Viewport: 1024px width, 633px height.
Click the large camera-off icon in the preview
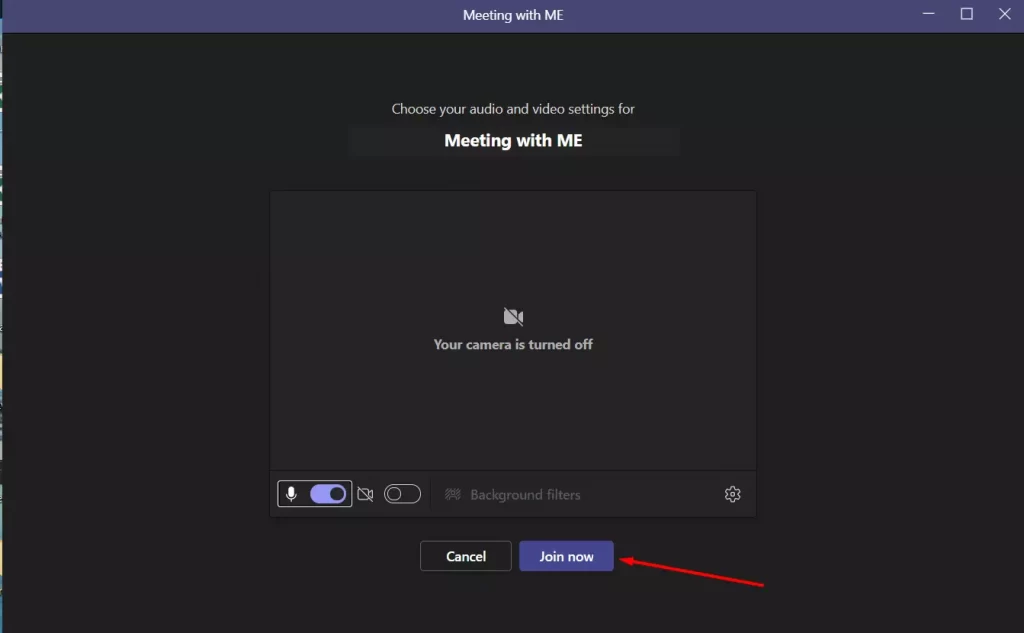coord(513,317)
